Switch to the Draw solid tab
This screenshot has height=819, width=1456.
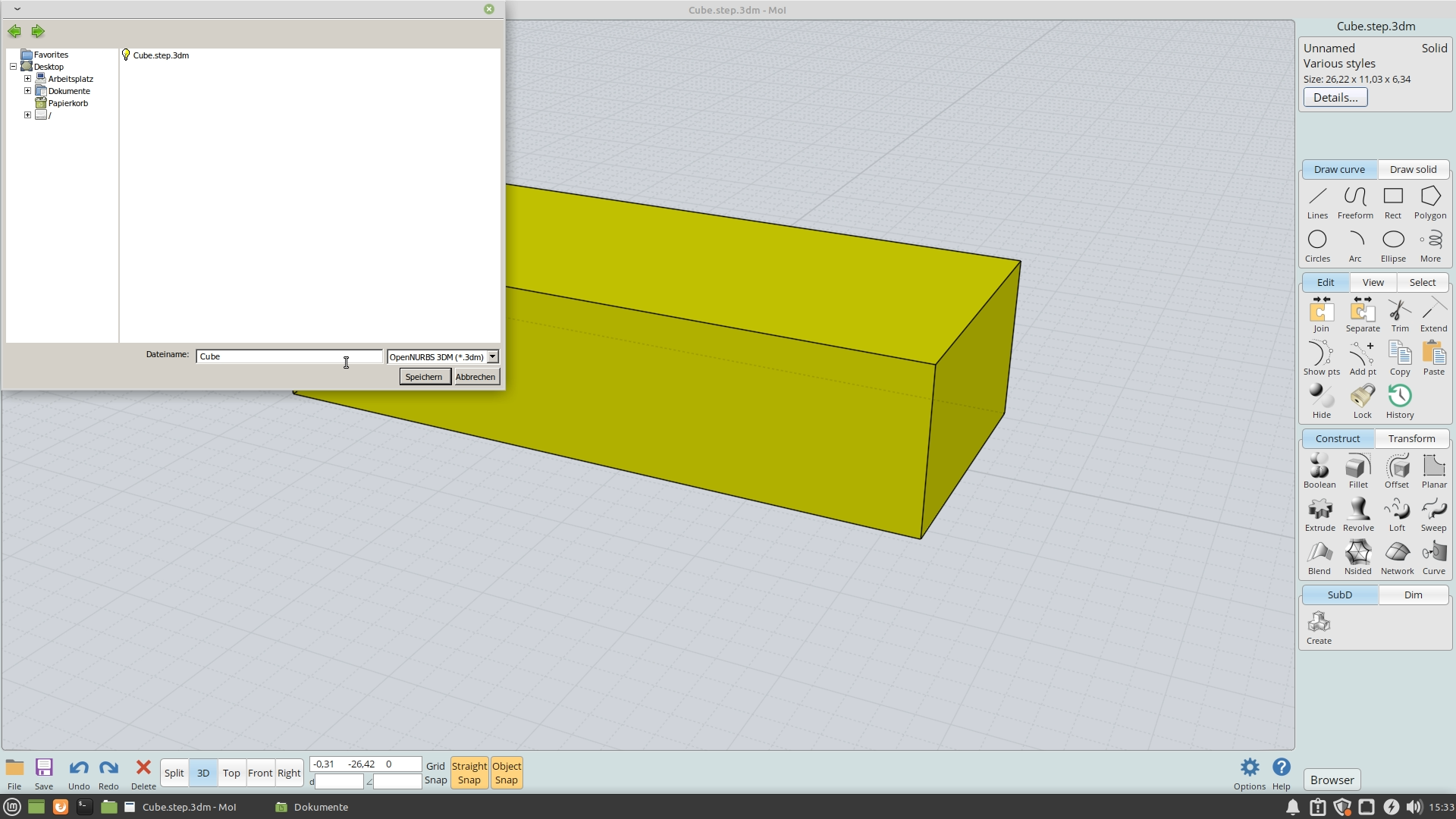point(1413,169)
